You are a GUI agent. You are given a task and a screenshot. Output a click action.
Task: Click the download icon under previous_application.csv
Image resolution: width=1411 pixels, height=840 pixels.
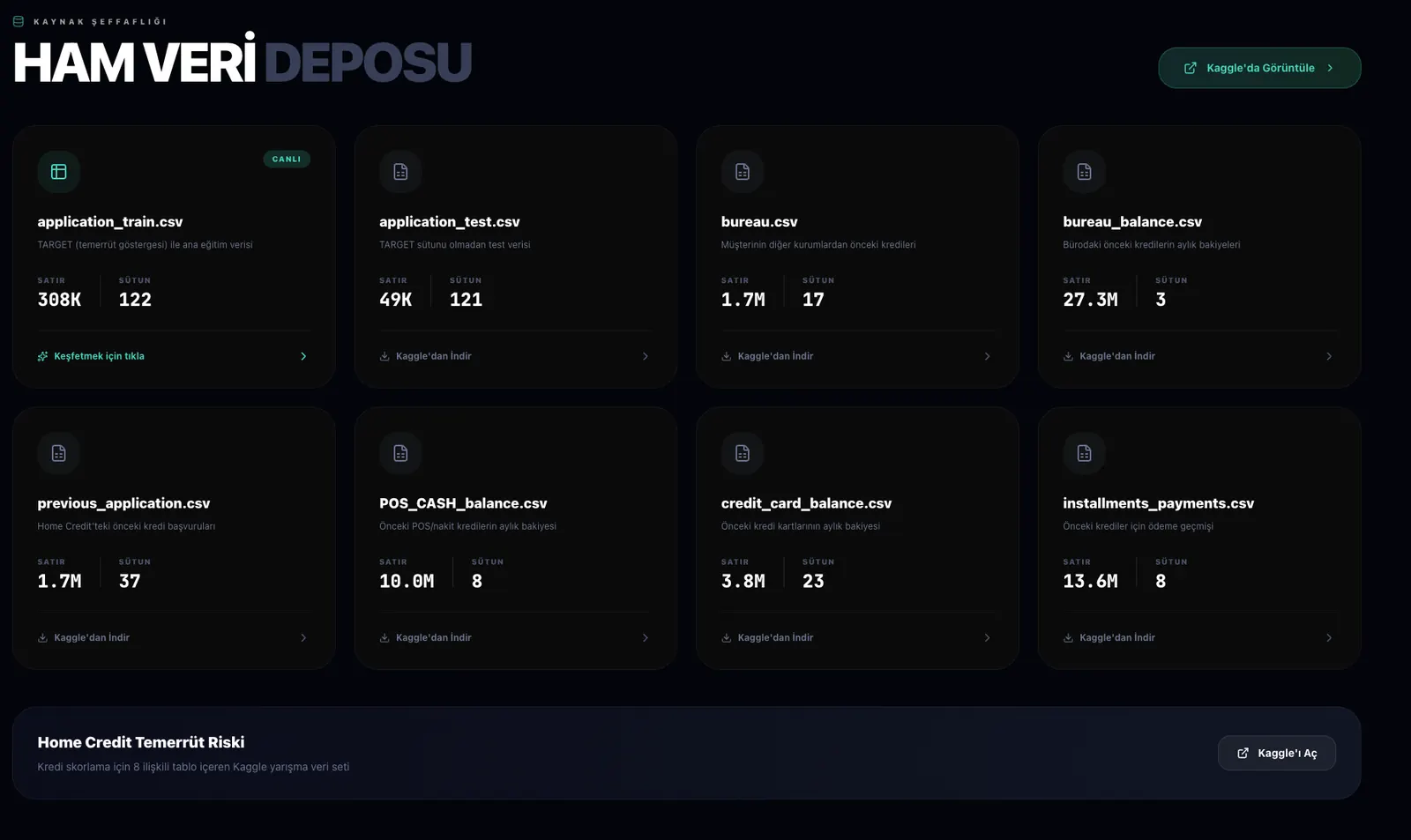(42, 636)
